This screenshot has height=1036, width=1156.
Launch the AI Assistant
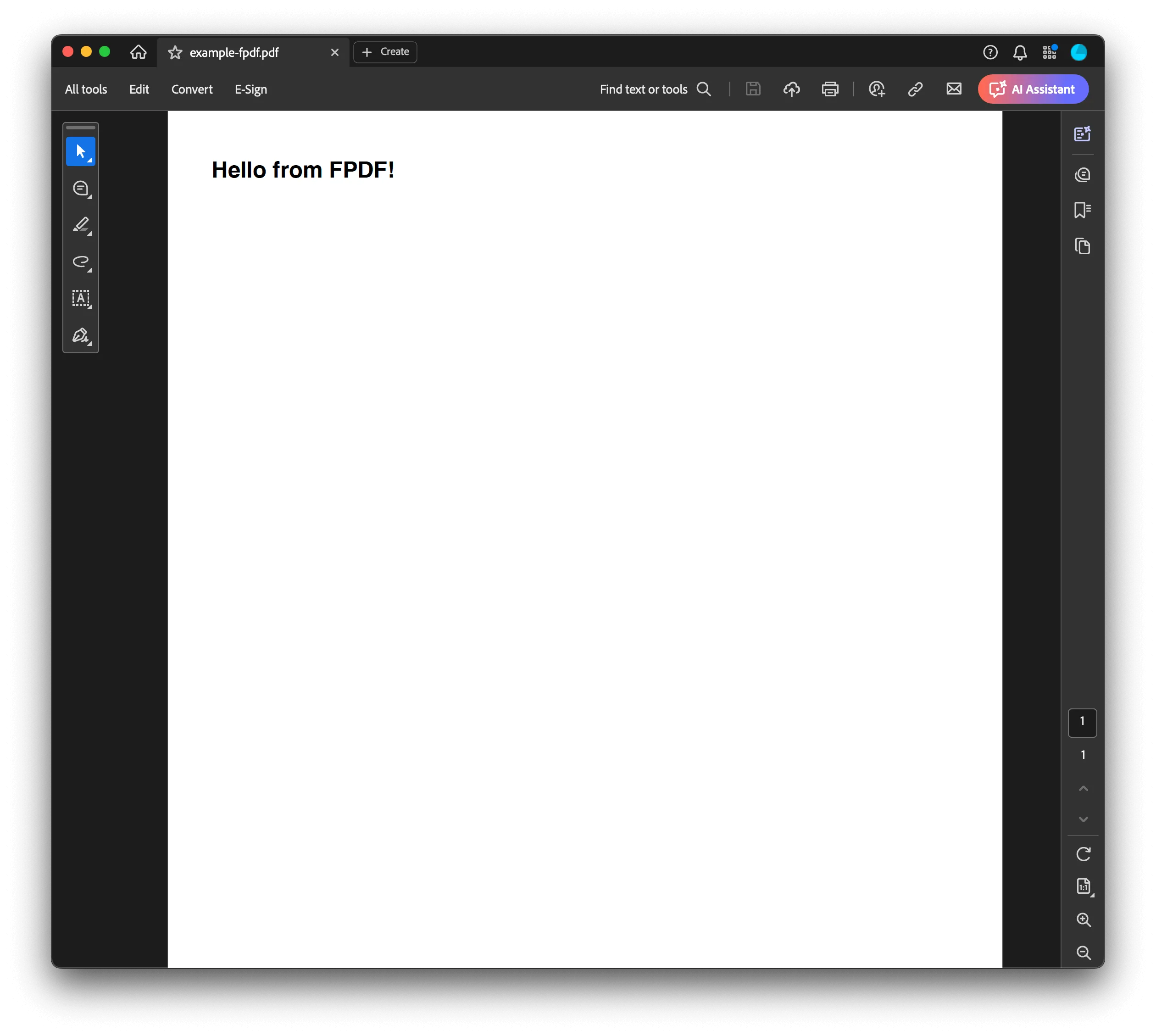(x=1033, y=89)
